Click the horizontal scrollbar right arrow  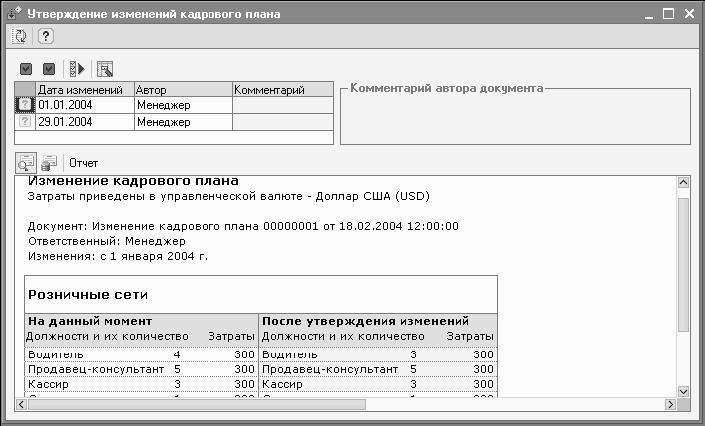(670, 404)
